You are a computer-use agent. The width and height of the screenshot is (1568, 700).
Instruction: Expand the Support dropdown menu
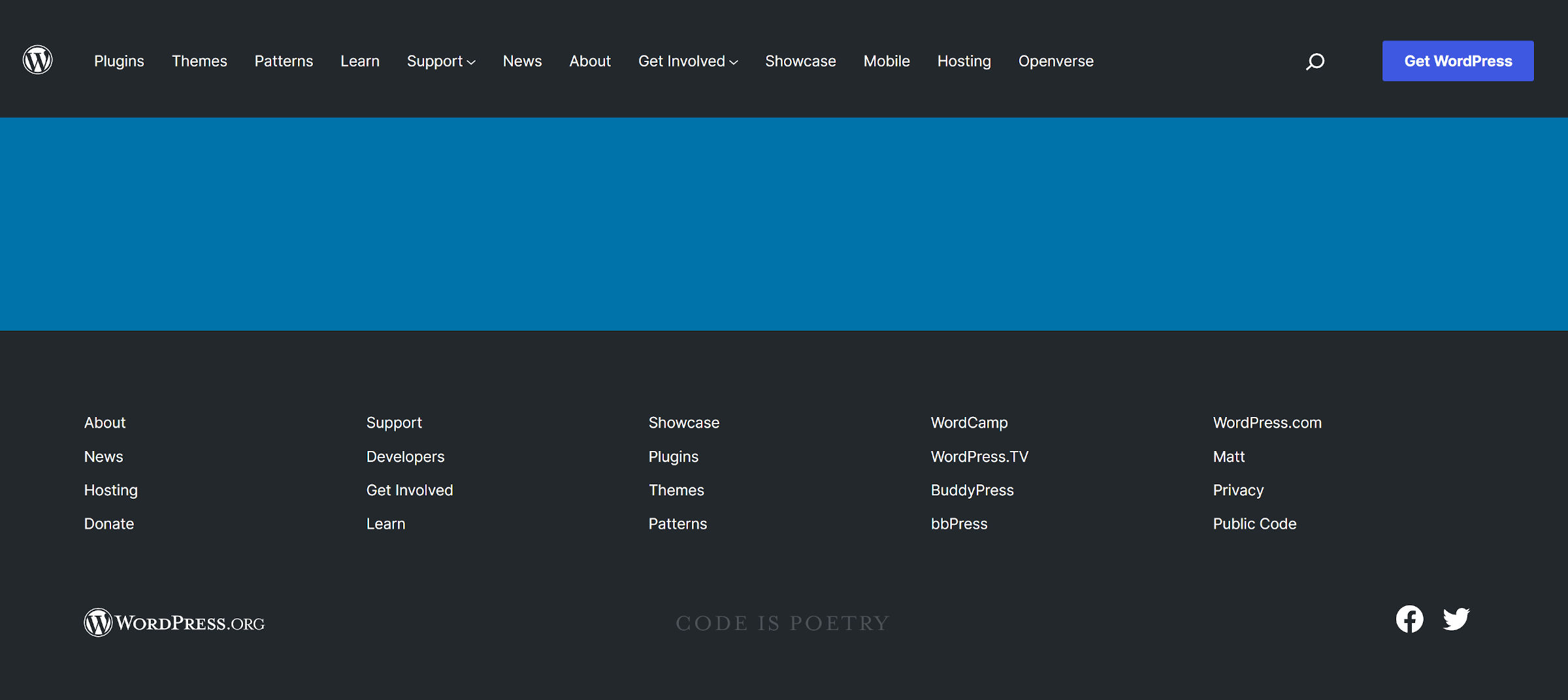pos(441,61)
